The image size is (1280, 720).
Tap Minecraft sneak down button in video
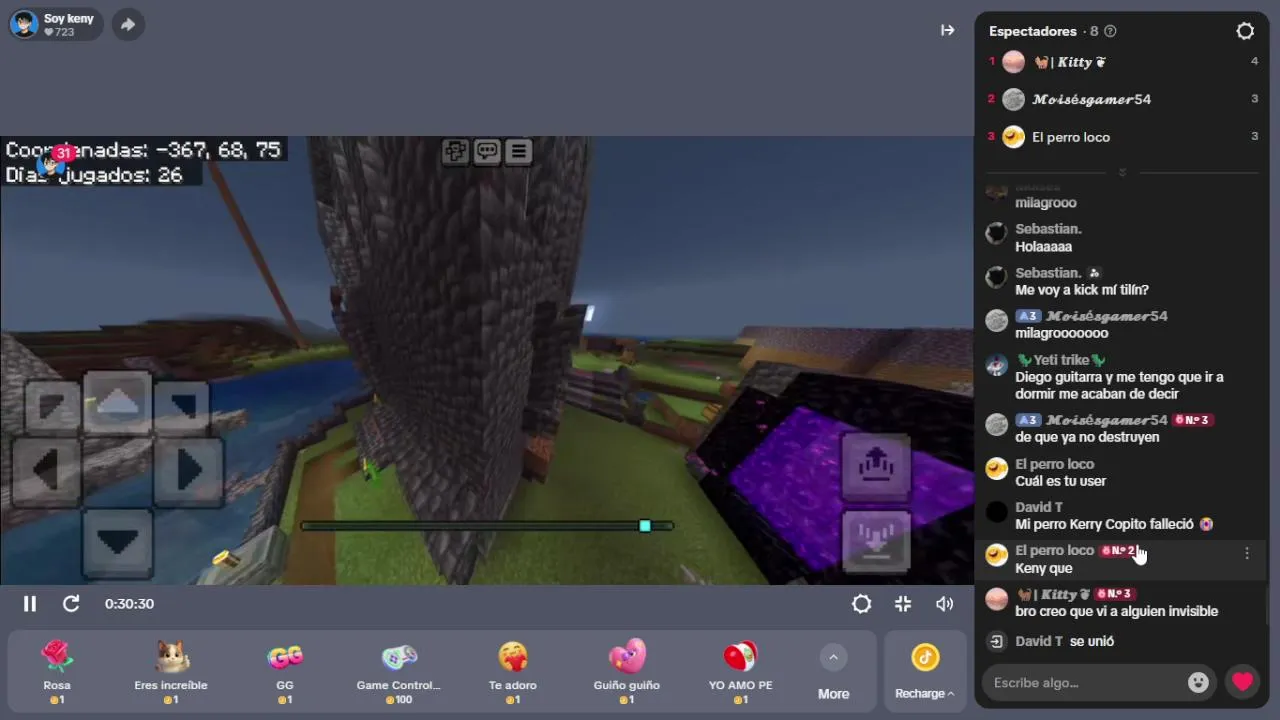(x=876, y=542)
